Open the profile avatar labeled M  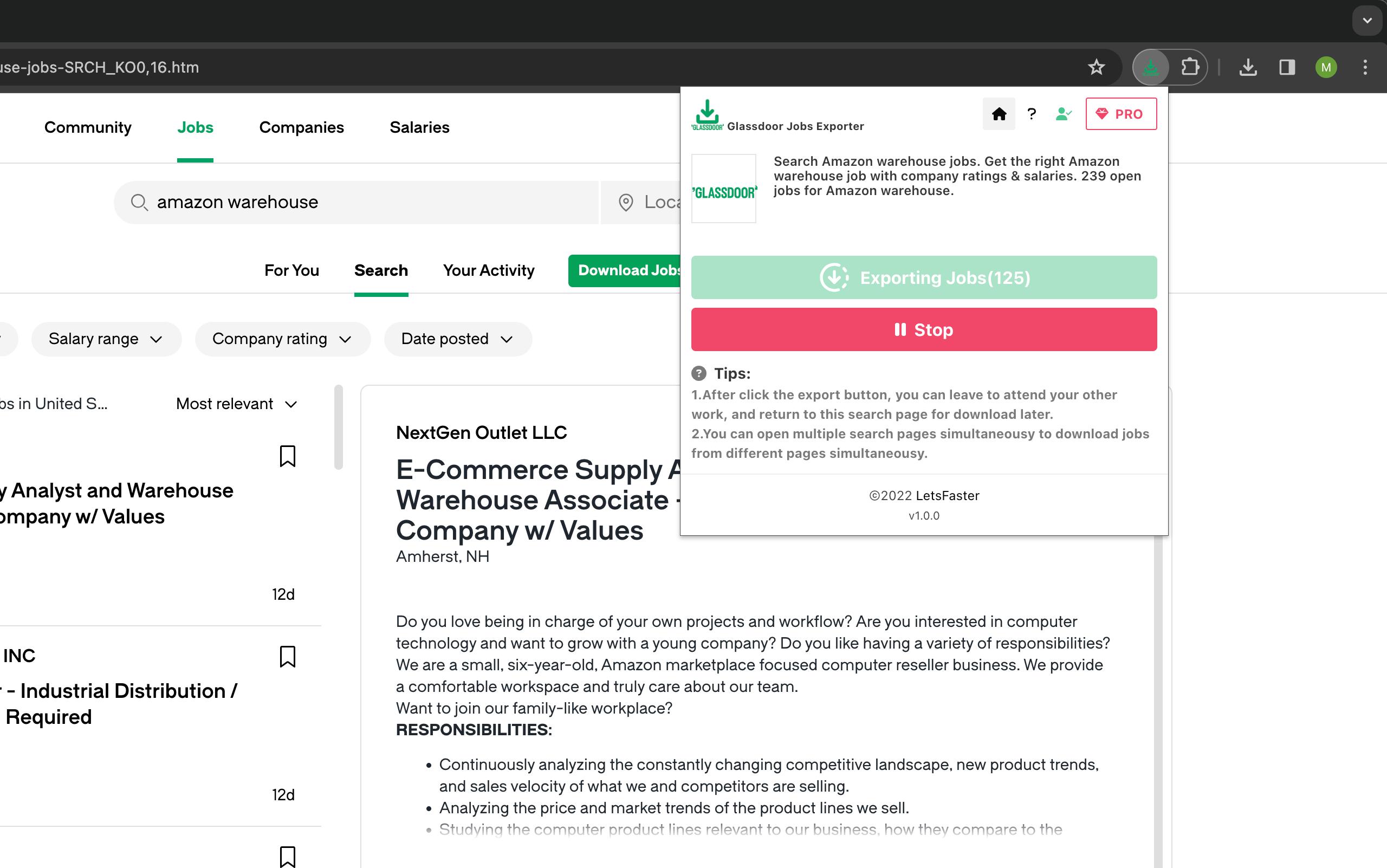click(1326, 67)
